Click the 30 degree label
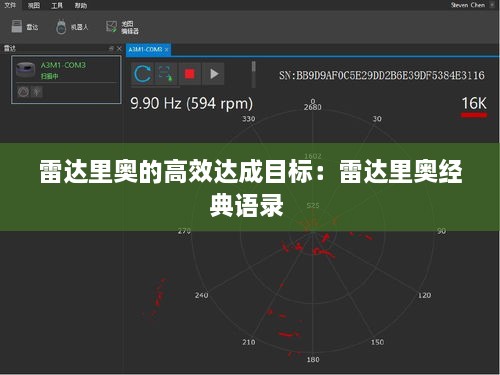The height and width of the screenshot is (375, 500). [377, 119]
